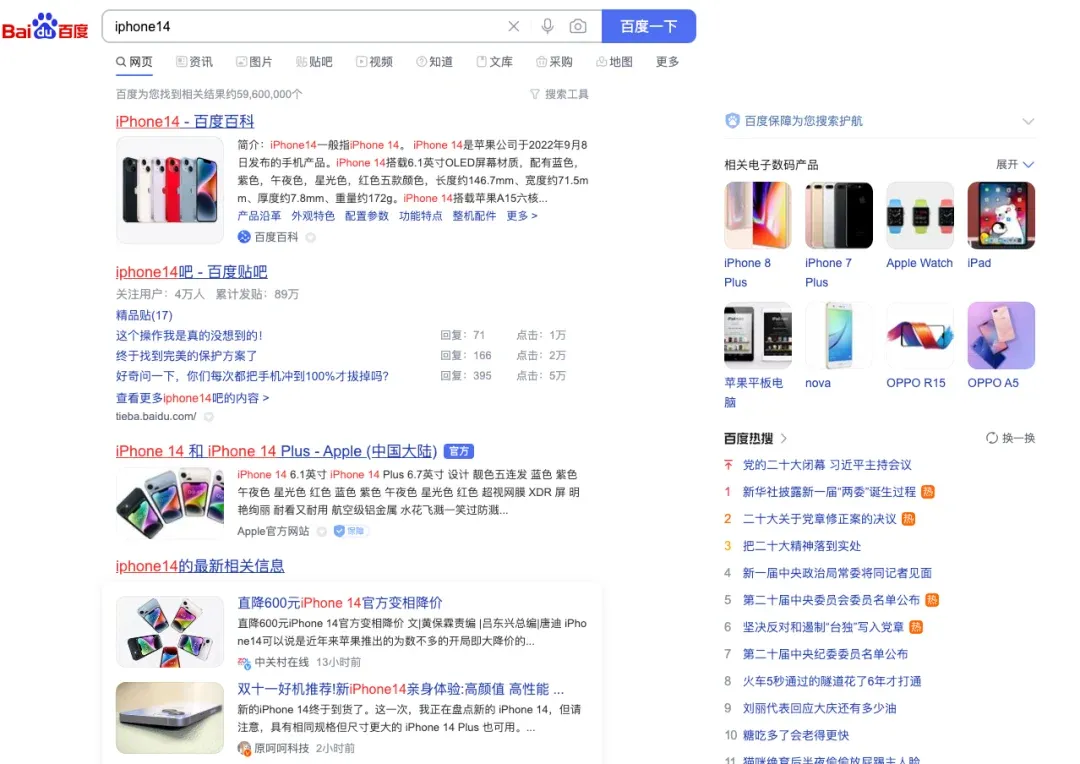Expand 更多 > under baike result
Image resolution: width=1080 pixels, height=764 pixels.
[x=521, y=216]
